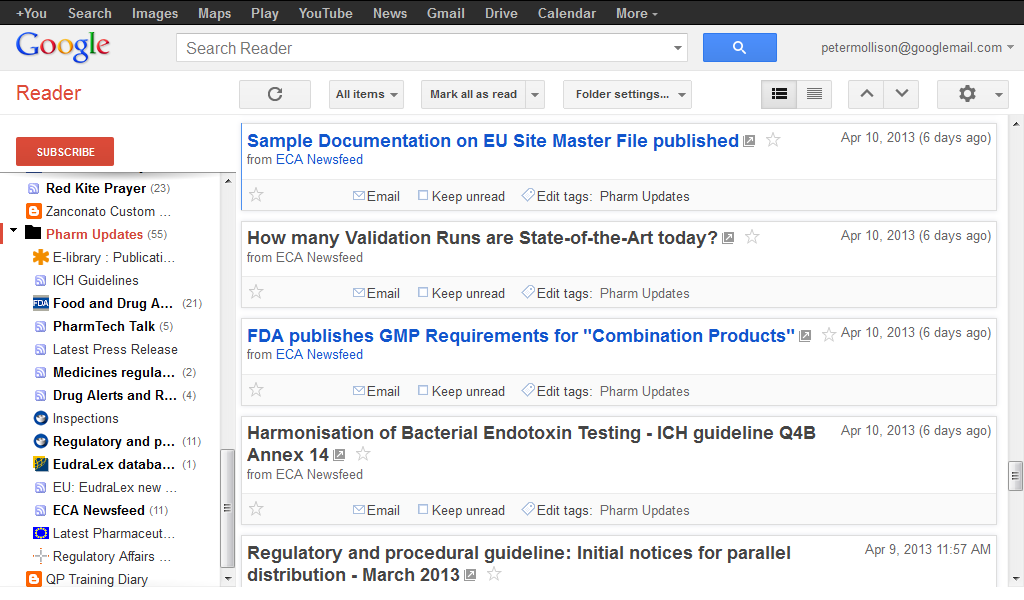Screen dimensions: 1024x600
Task: Click the E-library orange asterisk icon
Action: point(40,257)
